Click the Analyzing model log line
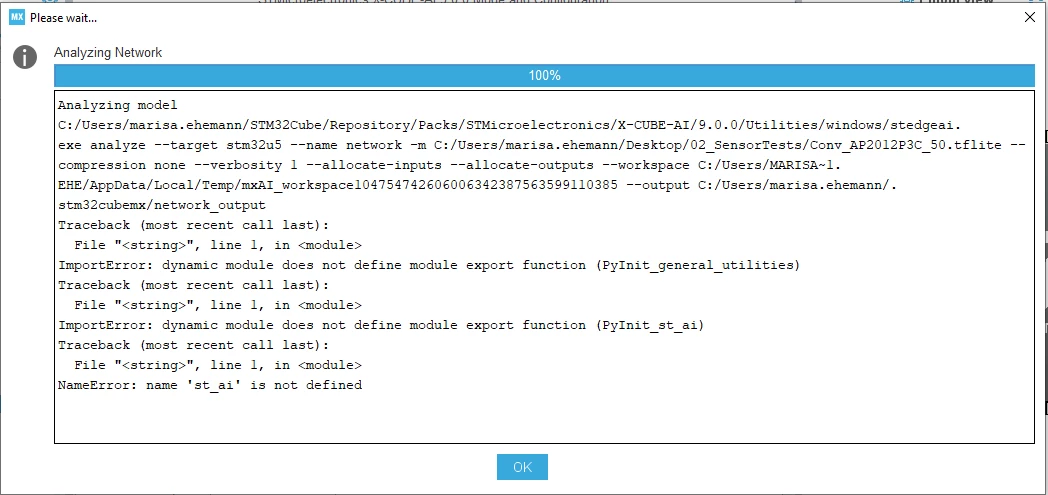1048x495 pixels. pos(118,105)
